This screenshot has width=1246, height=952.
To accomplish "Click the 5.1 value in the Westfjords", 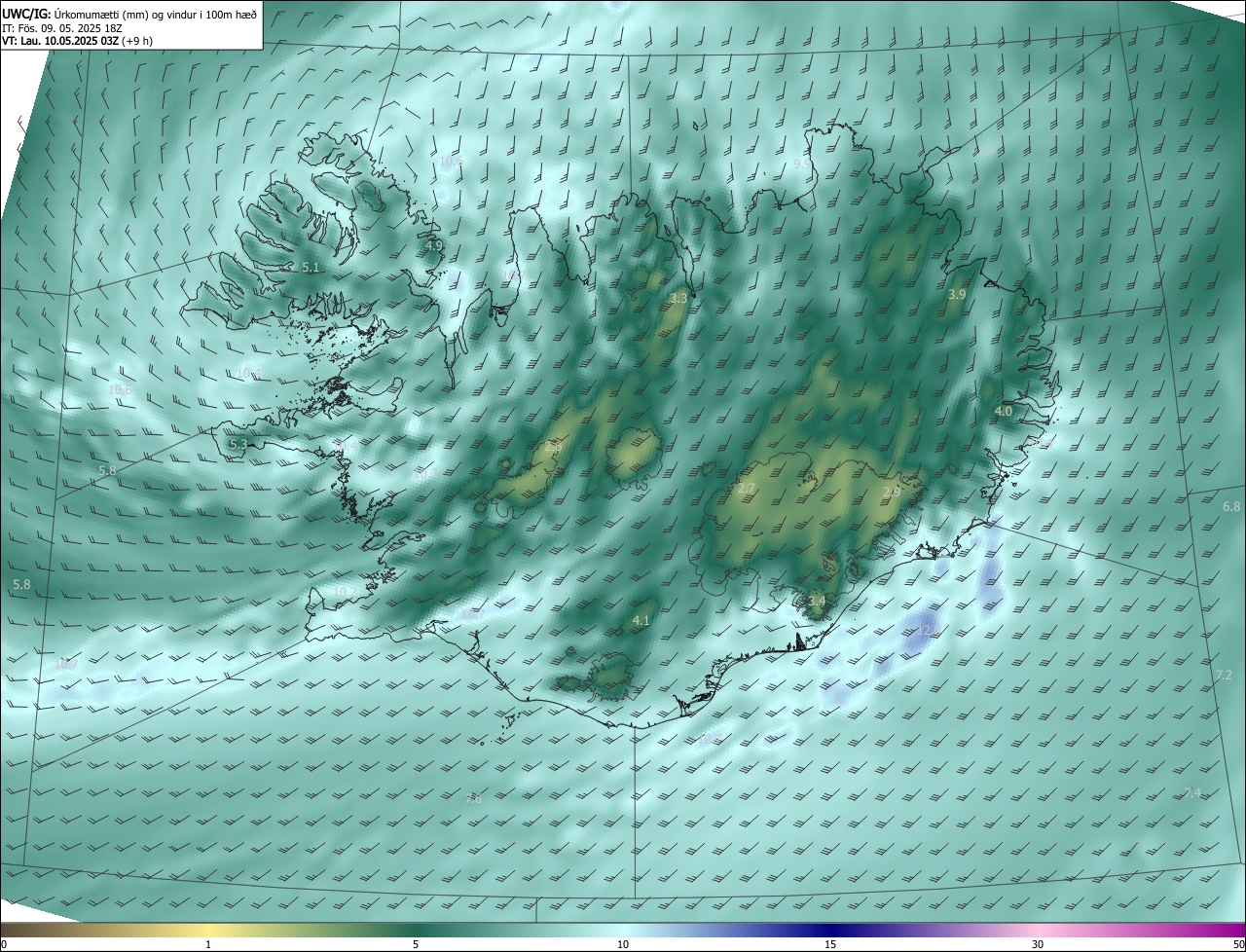I will 311,267.
